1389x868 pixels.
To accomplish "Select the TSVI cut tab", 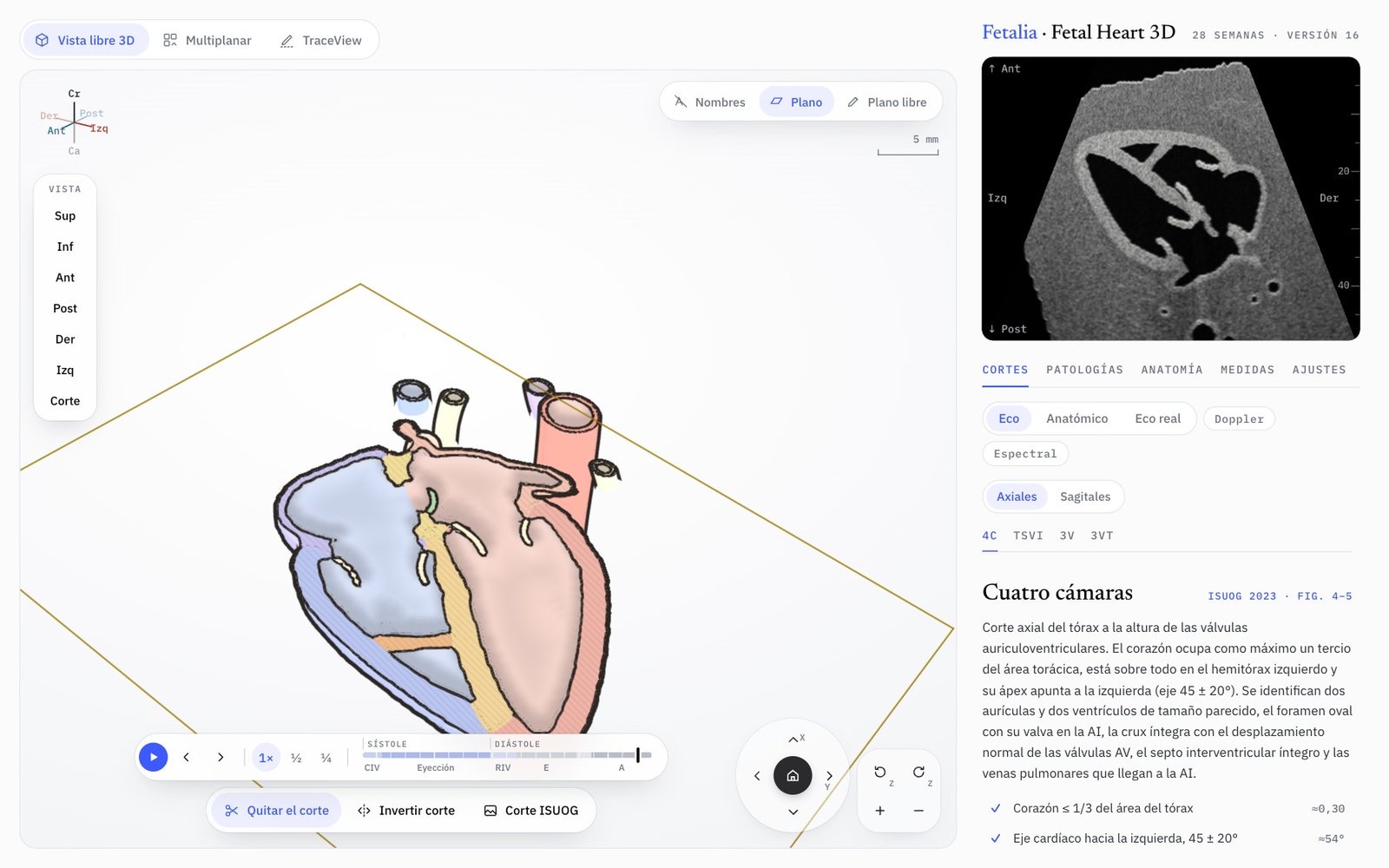I will click(x=1028, y=536).
